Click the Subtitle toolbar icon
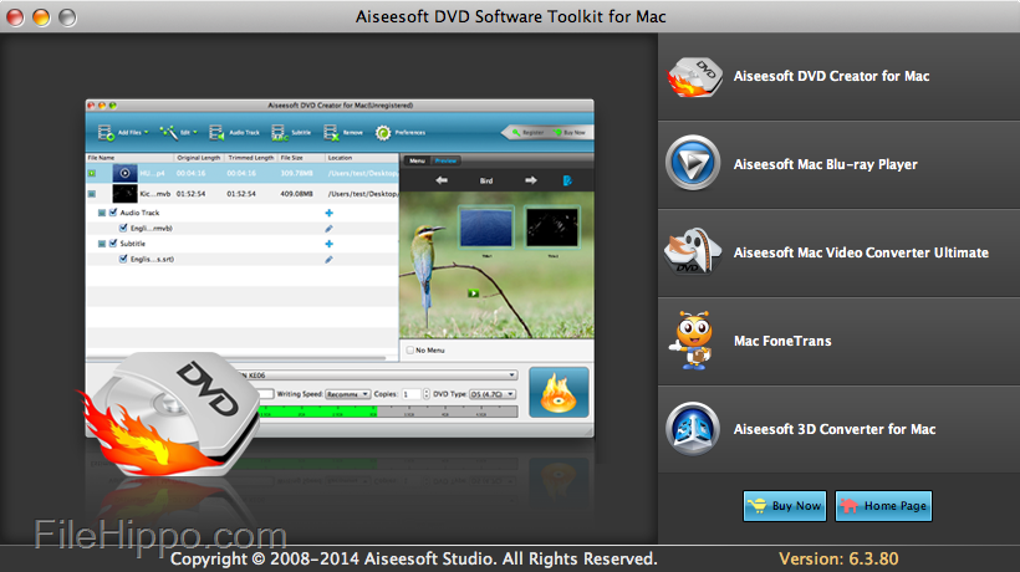The height and width of the screenshot is (572, 1020). [x=280, y=132]
